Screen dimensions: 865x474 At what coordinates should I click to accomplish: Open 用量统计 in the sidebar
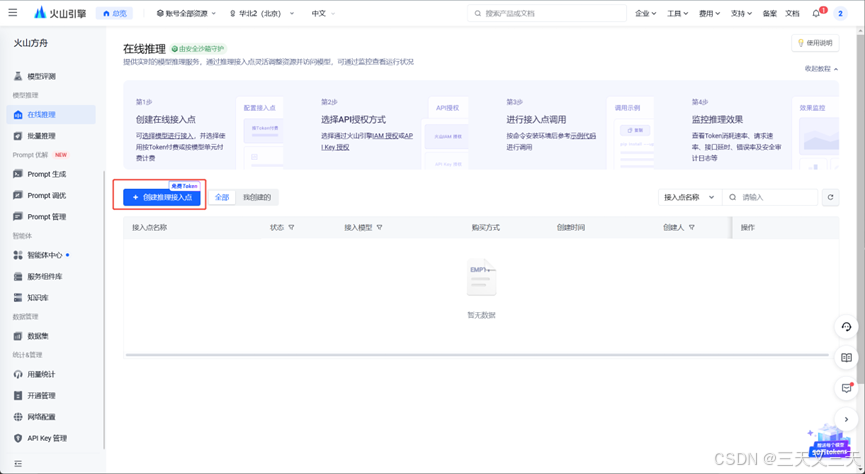point(41,374)
